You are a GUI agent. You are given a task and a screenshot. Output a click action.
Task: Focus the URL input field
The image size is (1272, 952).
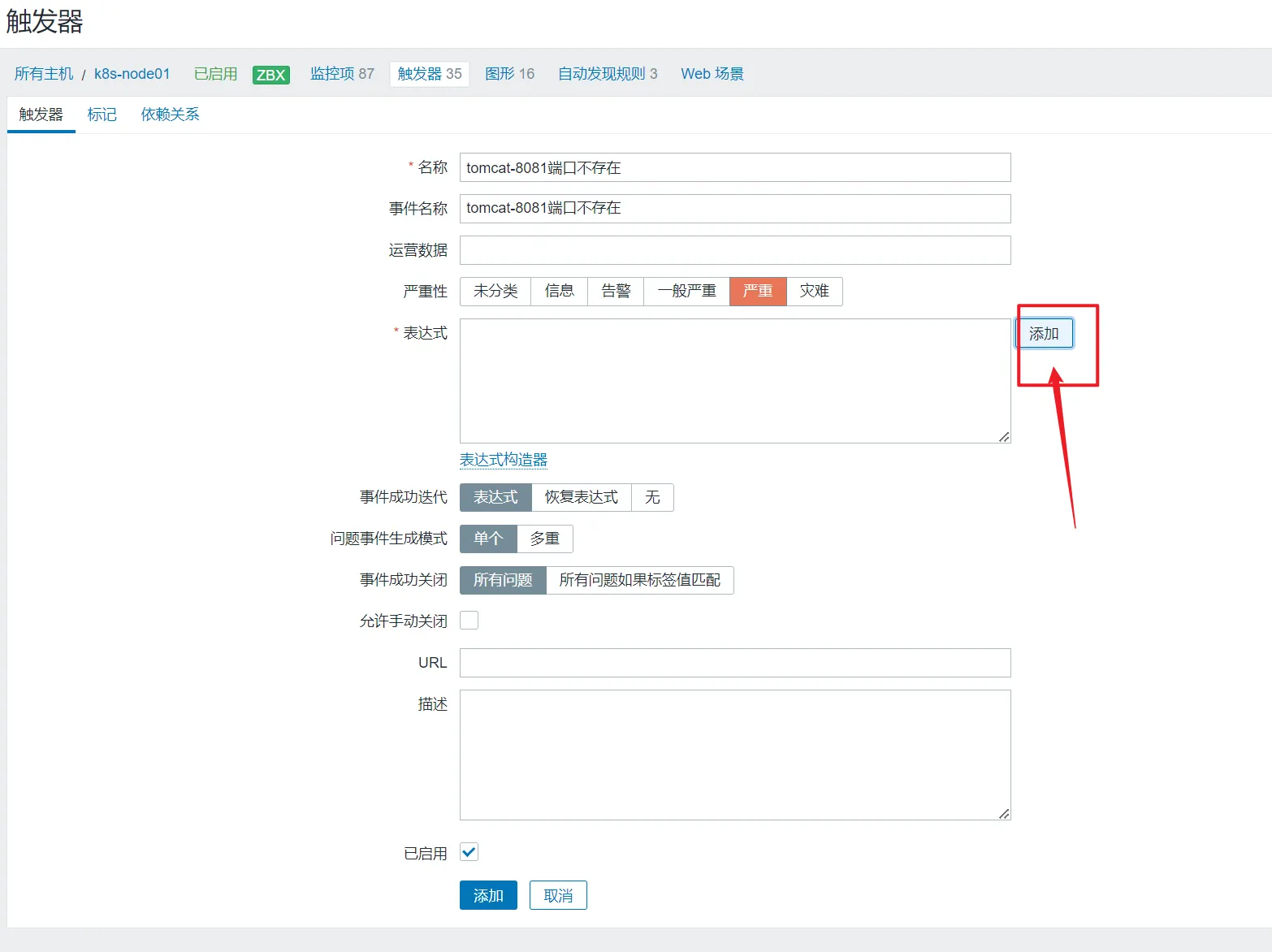click(x=734, y=663)
